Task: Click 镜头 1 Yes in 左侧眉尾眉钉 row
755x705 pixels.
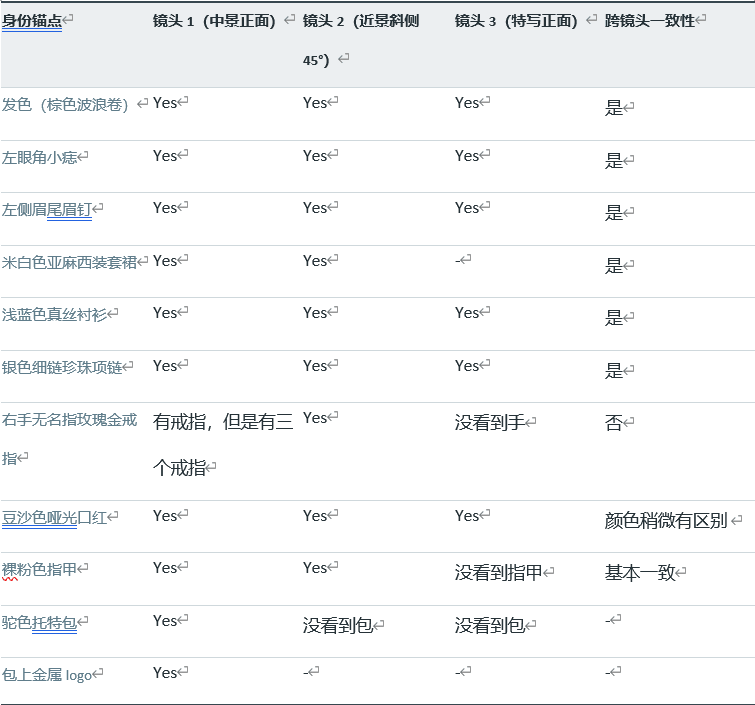Action: tap(165, 208)
